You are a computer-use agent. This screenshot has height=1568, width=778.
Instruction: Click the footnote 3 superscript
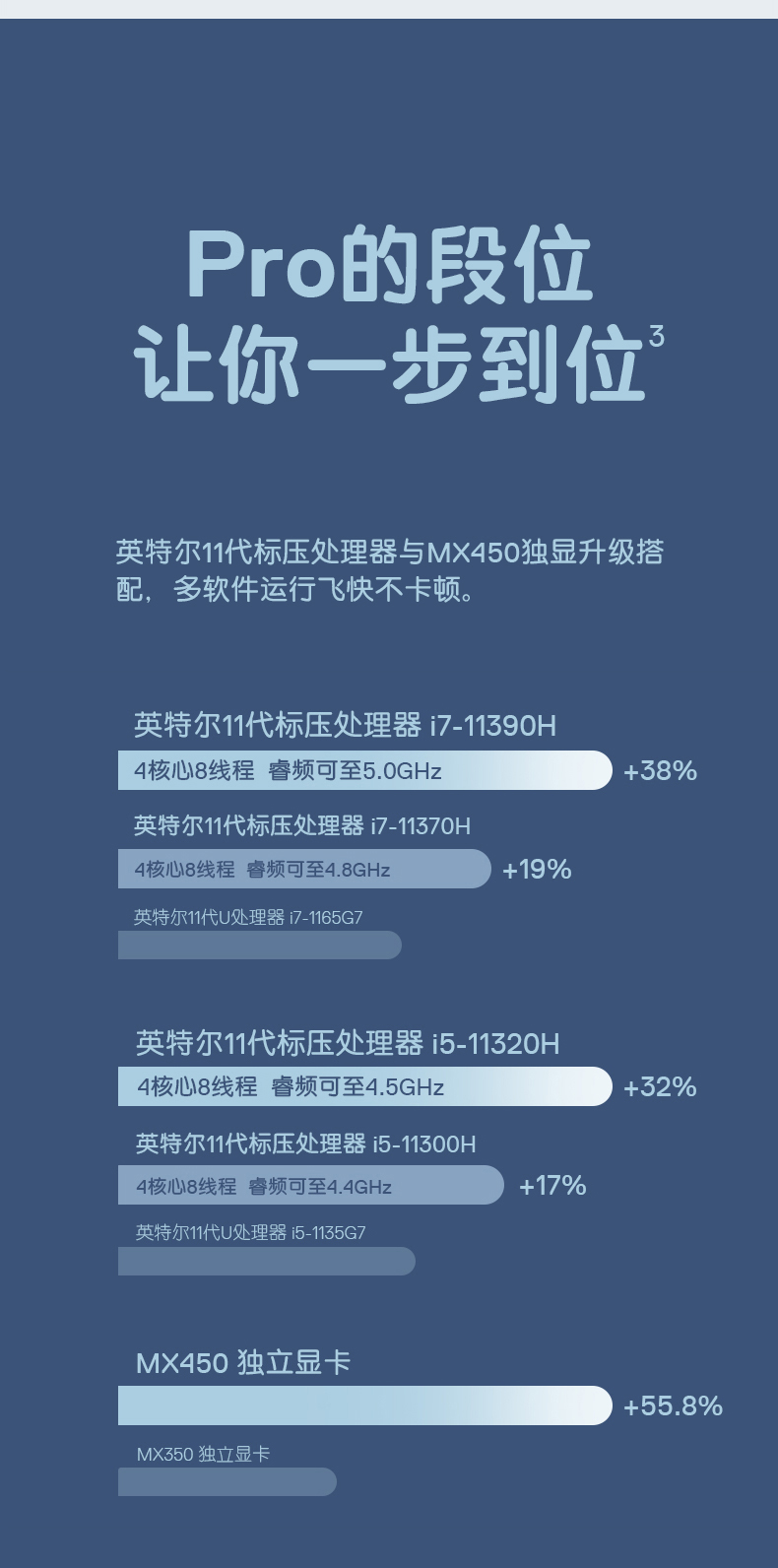pyautogui.click(x=657, y=337)
